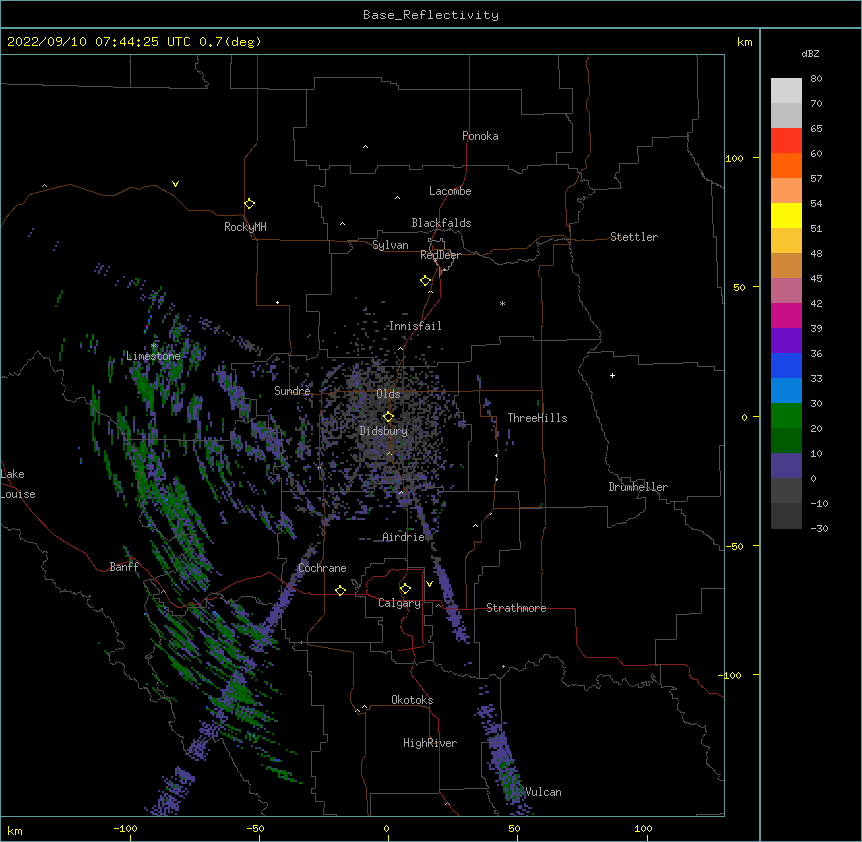The width and height of the screenshot is (862, 842).
Task: Click the 100 tick on right axis
Action: [x=734, y=158]
